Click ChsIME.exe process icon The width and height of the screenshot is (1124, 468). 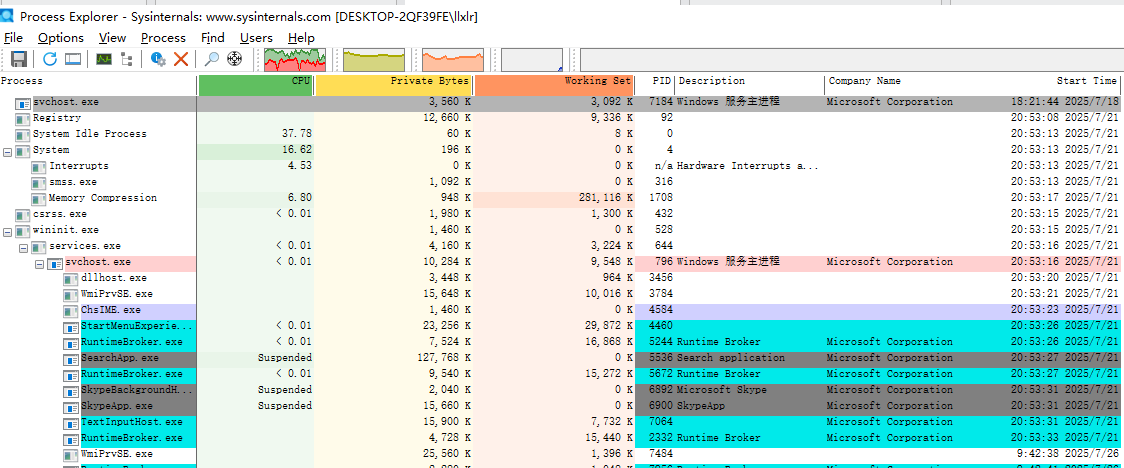tap(70, 310)
